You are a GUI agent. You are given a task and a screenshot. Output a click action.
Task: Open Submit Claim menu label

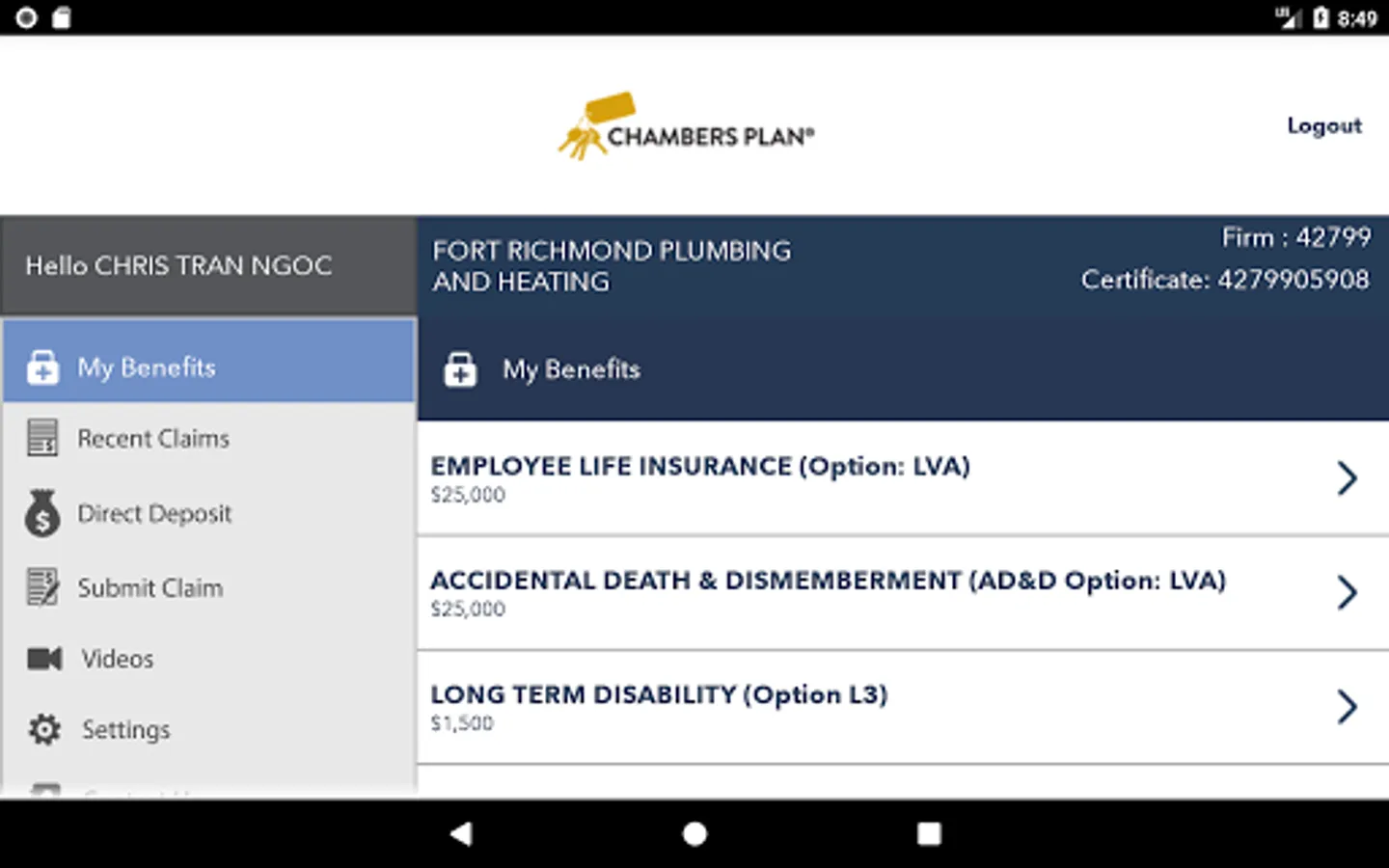(x=150, y=587)
